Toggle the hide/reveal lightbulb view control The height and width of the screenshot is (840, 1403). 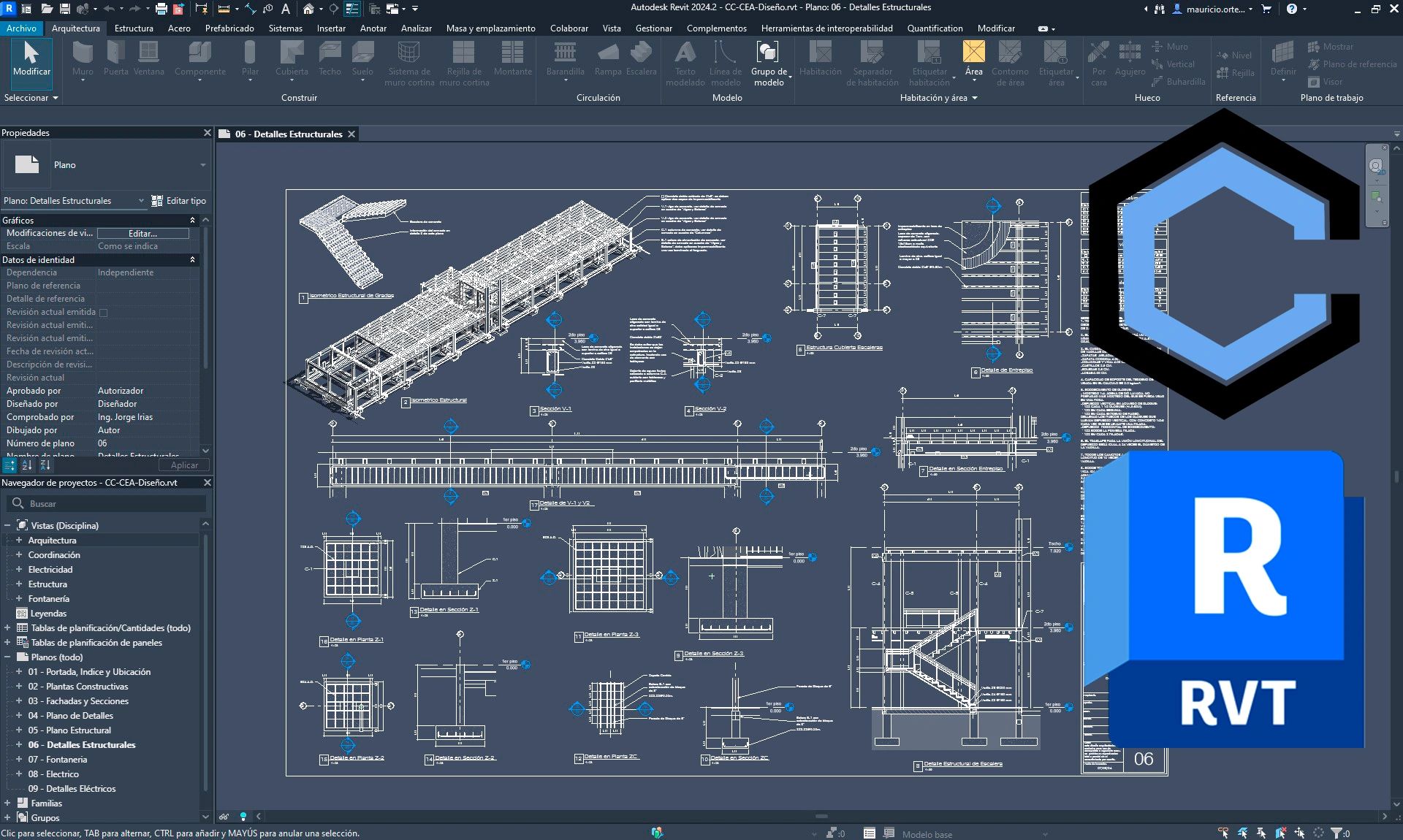pyautogui.click(x=243, y=817)
